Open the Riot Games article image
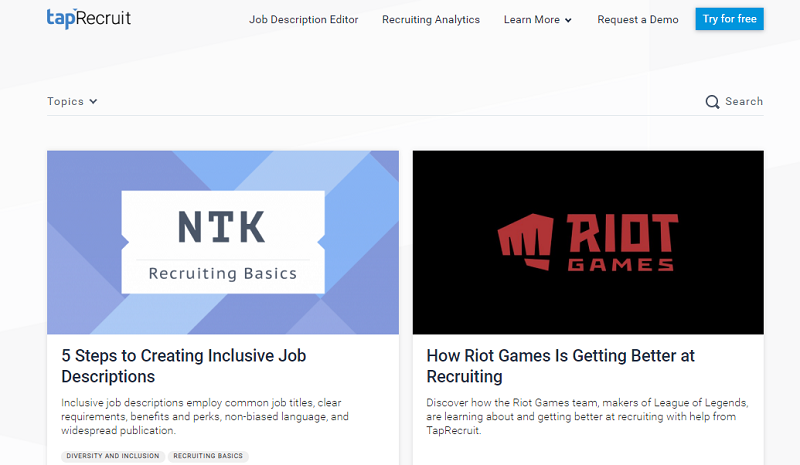 tap(588, 242)
